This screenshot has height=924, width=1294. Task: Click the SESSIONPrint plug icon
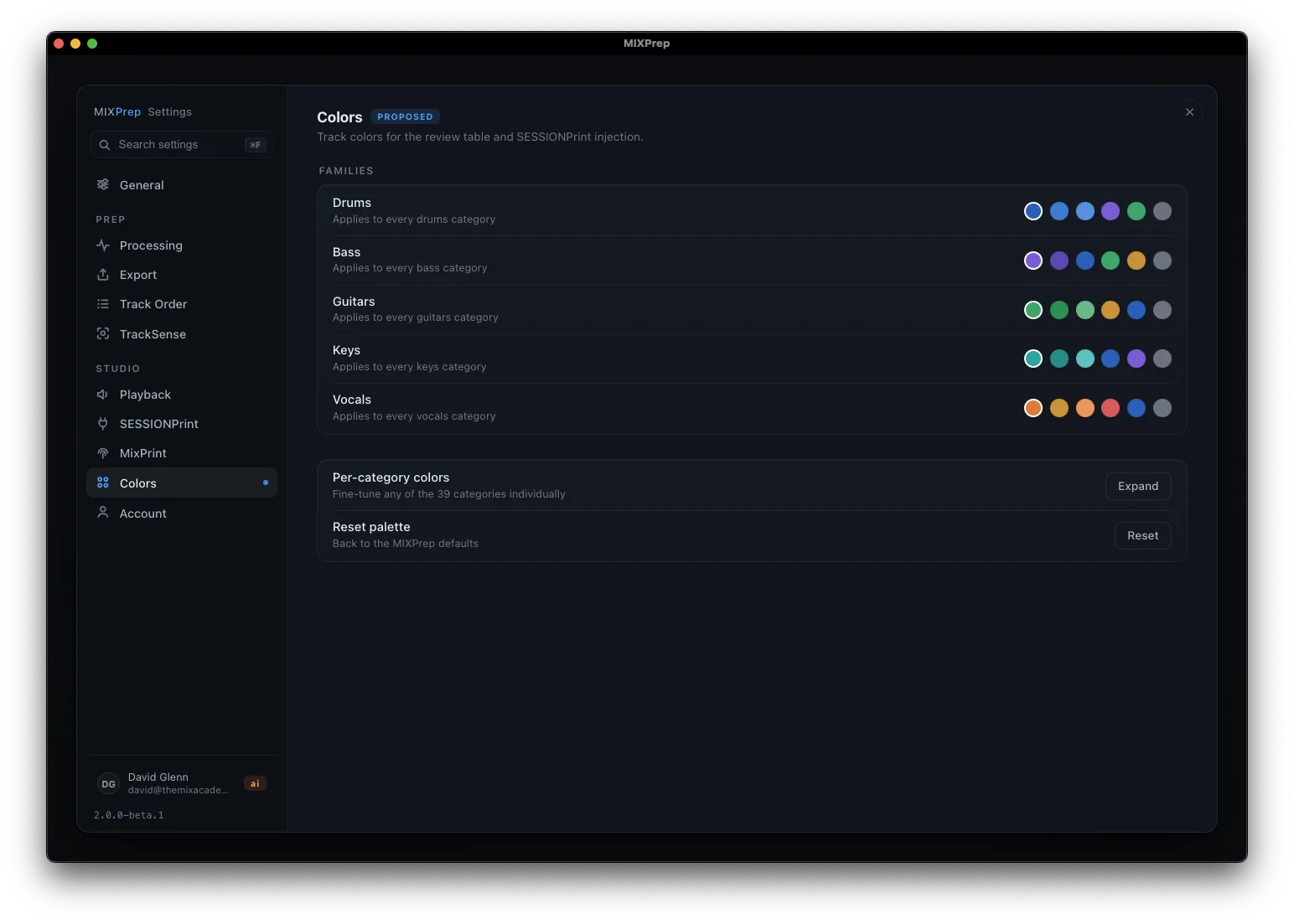pos(103,424)
